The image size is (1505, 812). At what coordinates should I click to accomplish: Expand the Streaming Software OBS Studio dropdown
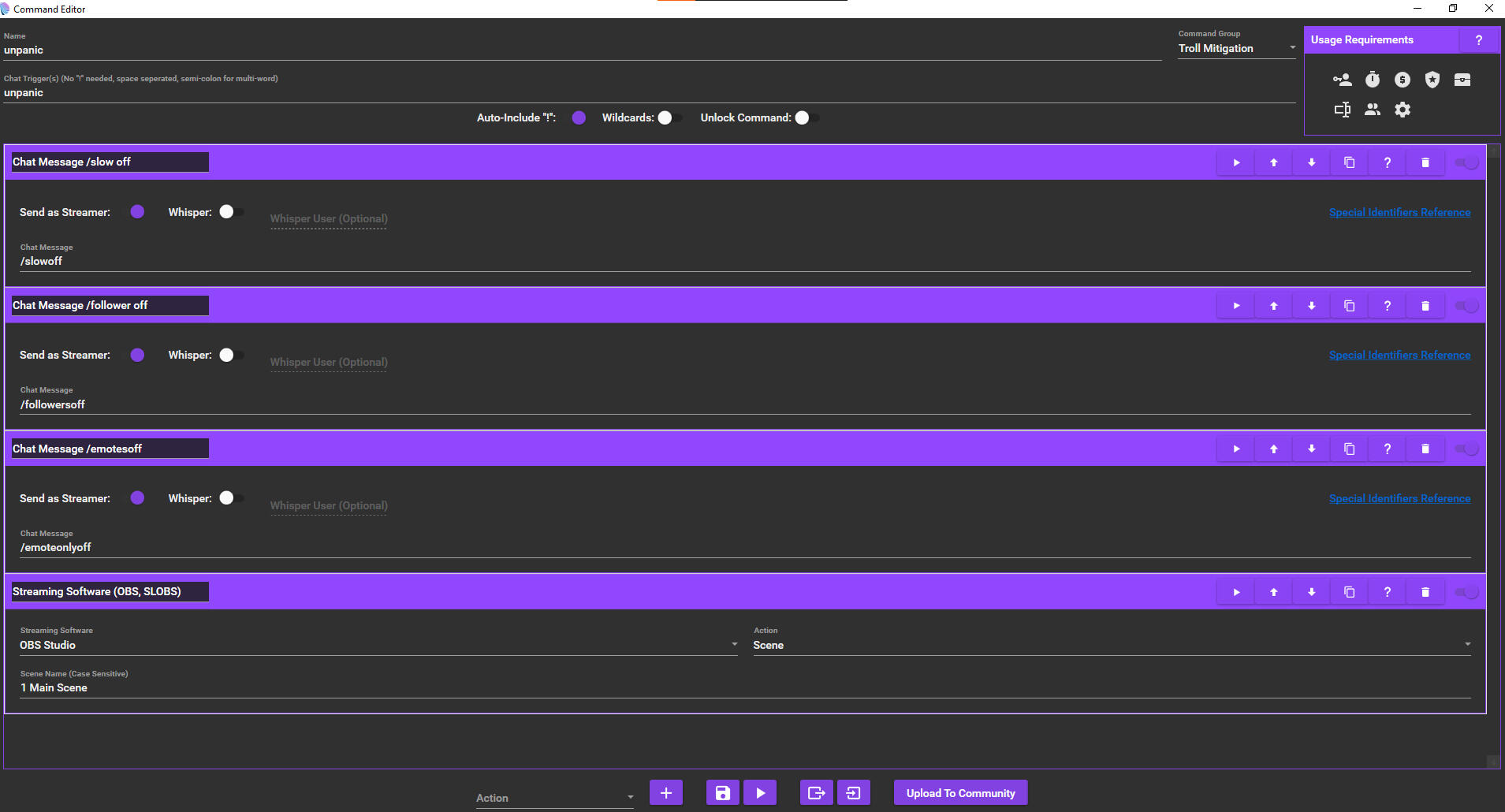pos(378,645)
